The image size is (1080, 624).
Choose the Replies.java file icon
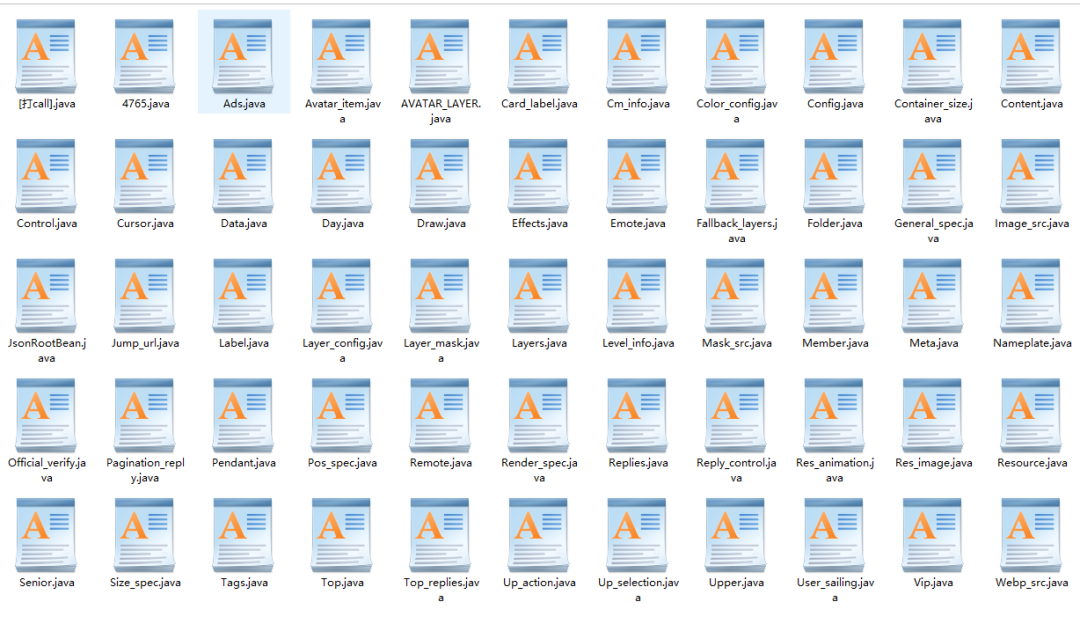637,416
